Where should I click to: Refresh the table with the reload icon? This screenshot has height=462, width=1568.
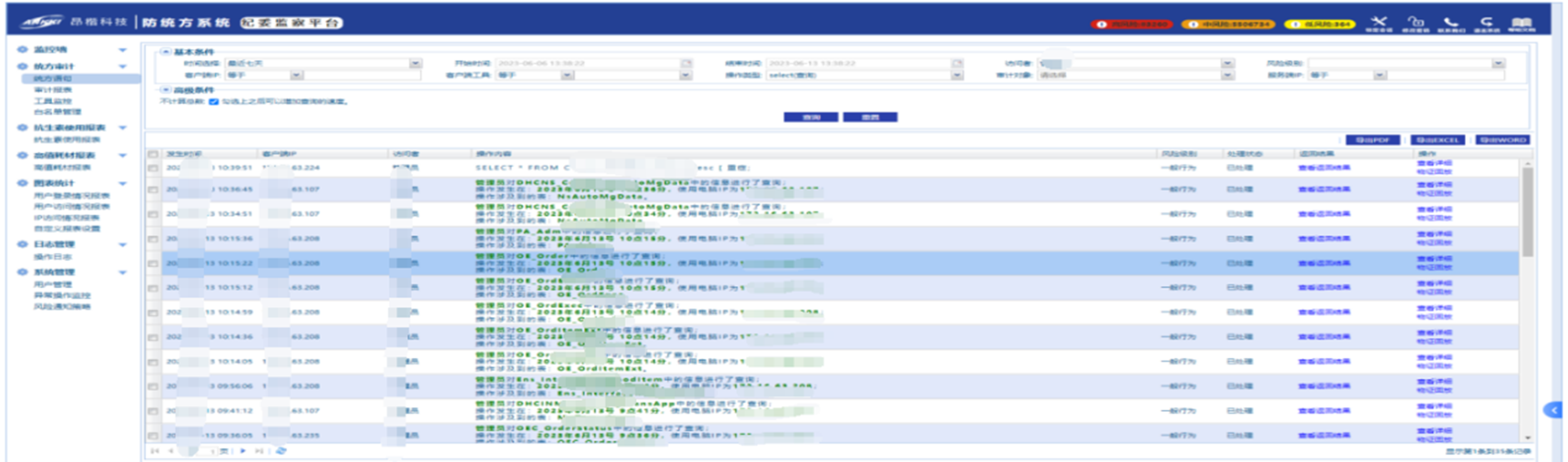pyautogui.click(x=281, y=451)
